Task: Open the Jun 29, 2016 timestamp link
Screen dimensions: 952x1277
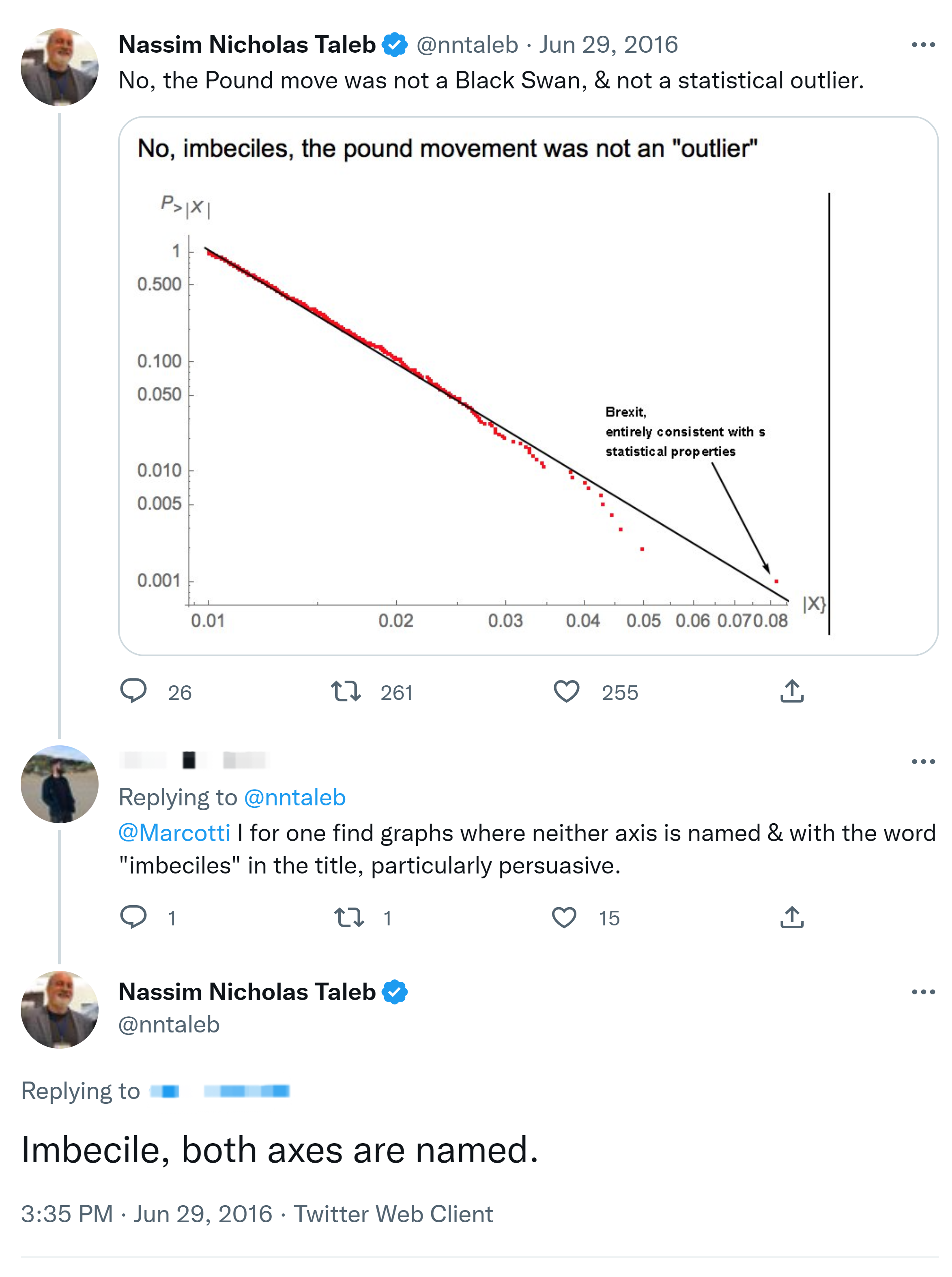Action: [608, 45]
